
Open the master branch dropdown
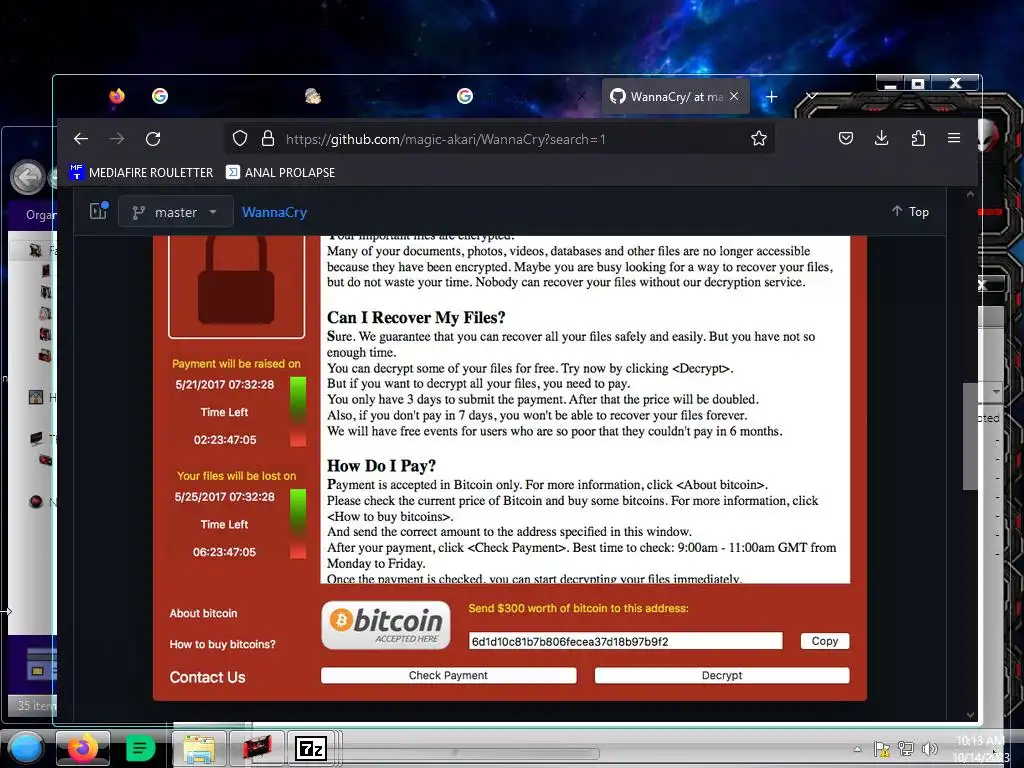176,212
